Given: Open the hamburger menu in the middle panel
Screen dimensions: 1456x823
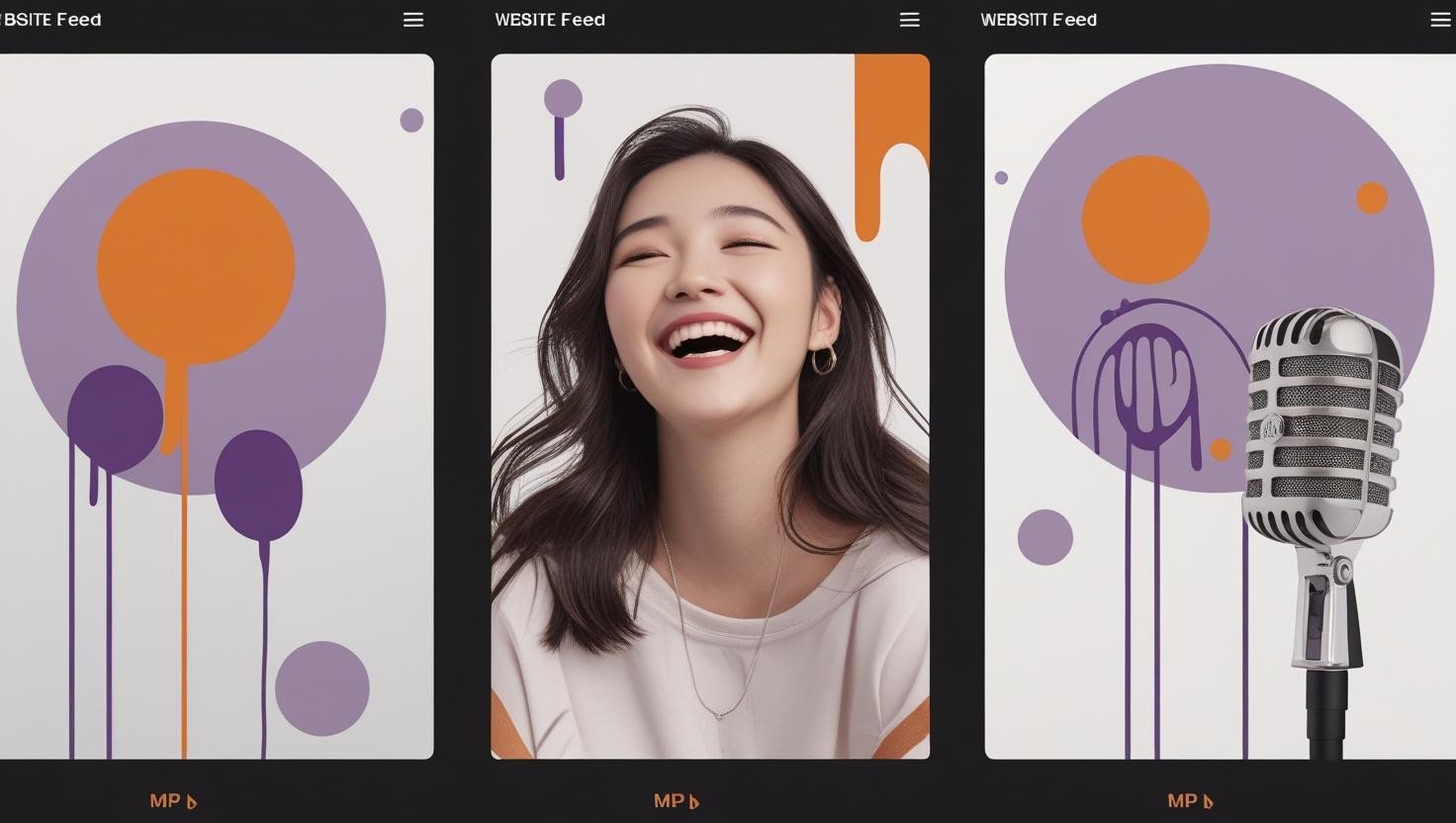Looking at the screenshot, I should (x=909, y=20).
